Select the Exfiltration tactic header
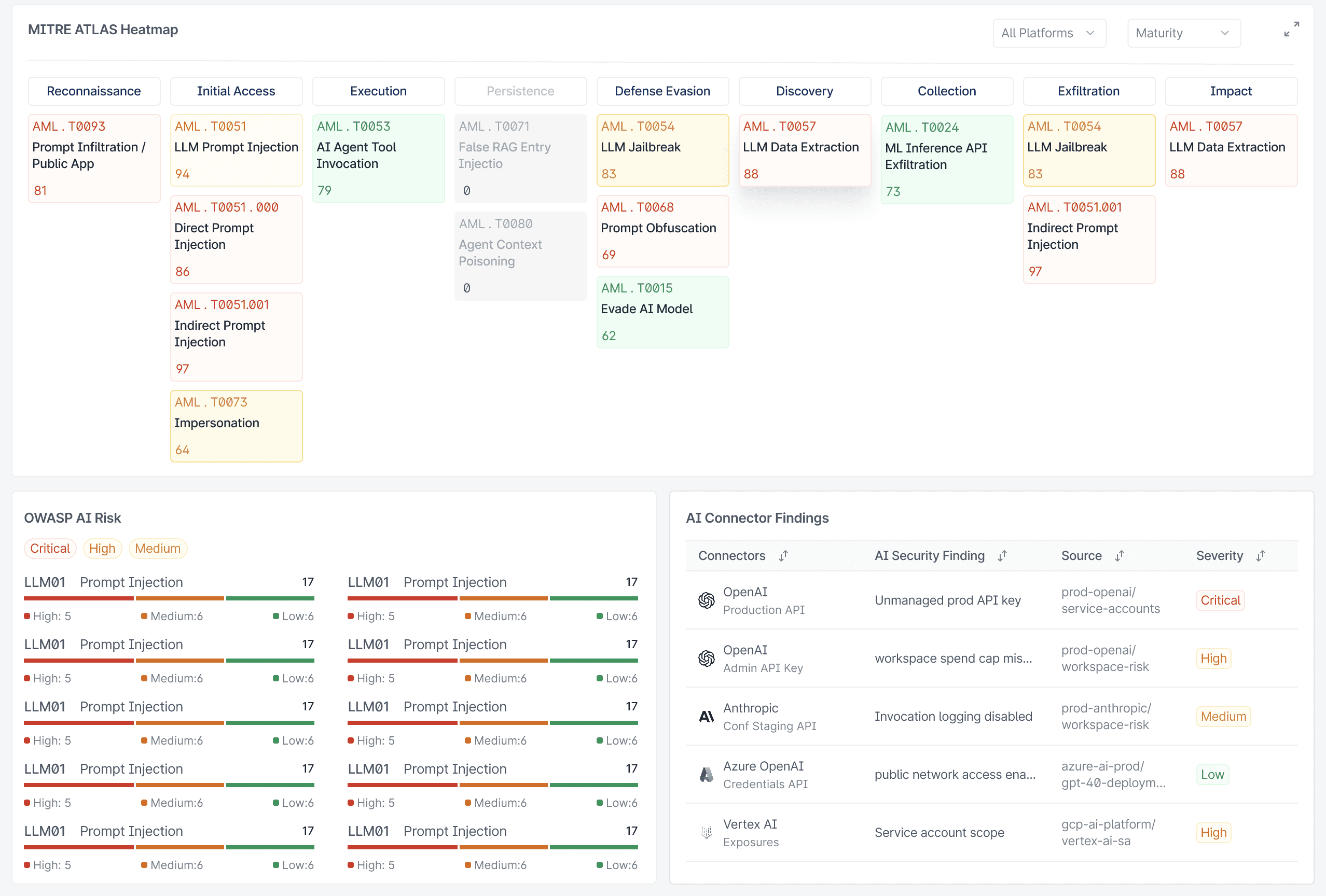The width and height of the screenshot is (1326, 896). pyautogui.click(x=1088, y=91)
